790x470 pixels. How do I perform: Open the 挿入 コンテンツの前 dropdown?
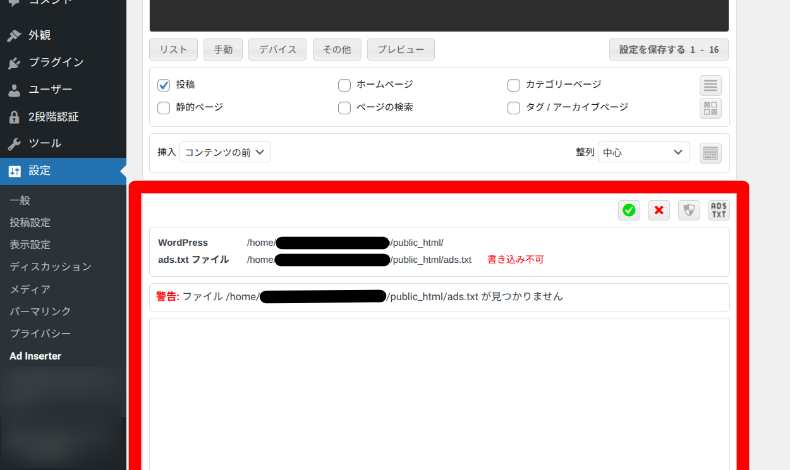tap(225, 152)
